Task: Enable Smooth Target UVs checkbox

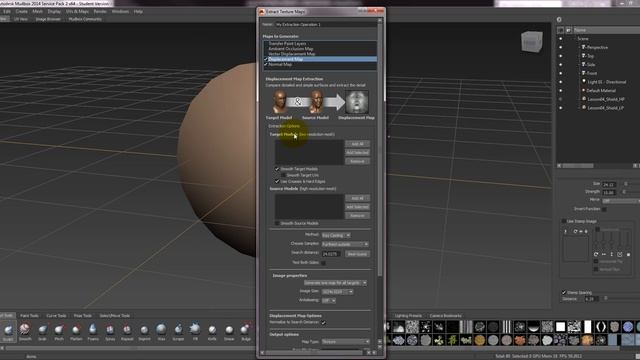Action: [x=283, y=175]
